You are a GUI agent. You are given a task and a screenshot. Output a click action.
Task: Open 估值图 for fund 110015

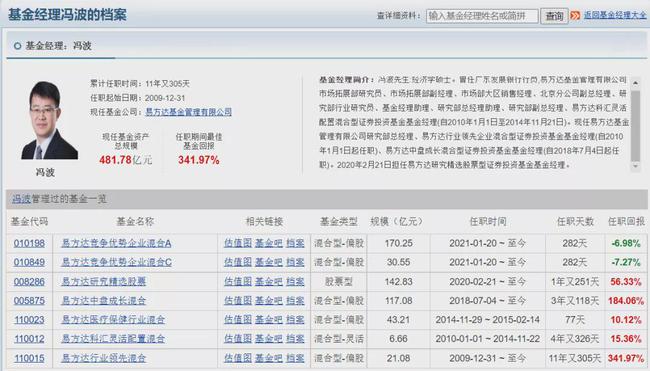pyautogui.click(x=238, y=358)
